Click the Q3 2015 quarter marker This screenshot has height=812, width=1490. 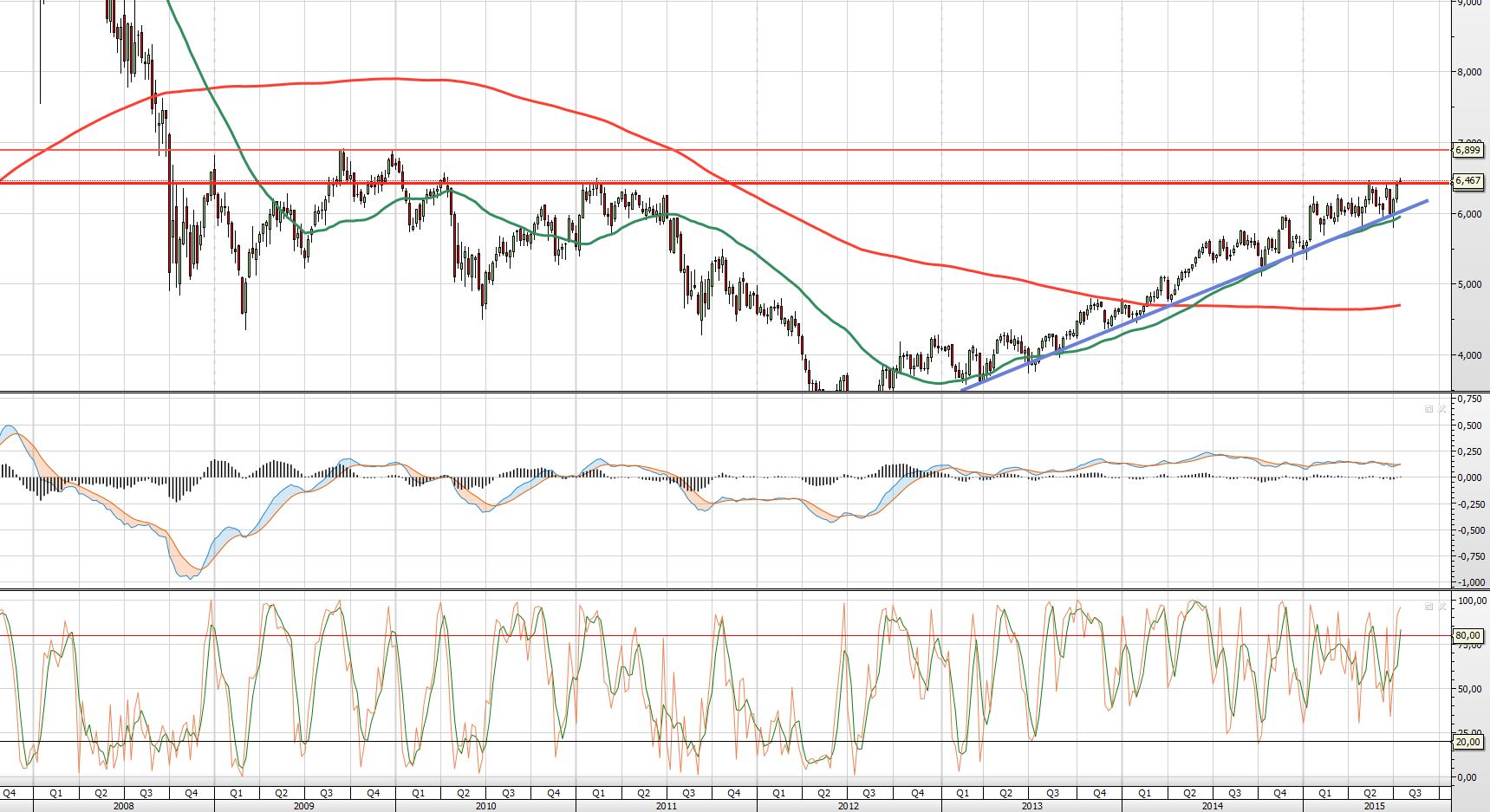1415,793
